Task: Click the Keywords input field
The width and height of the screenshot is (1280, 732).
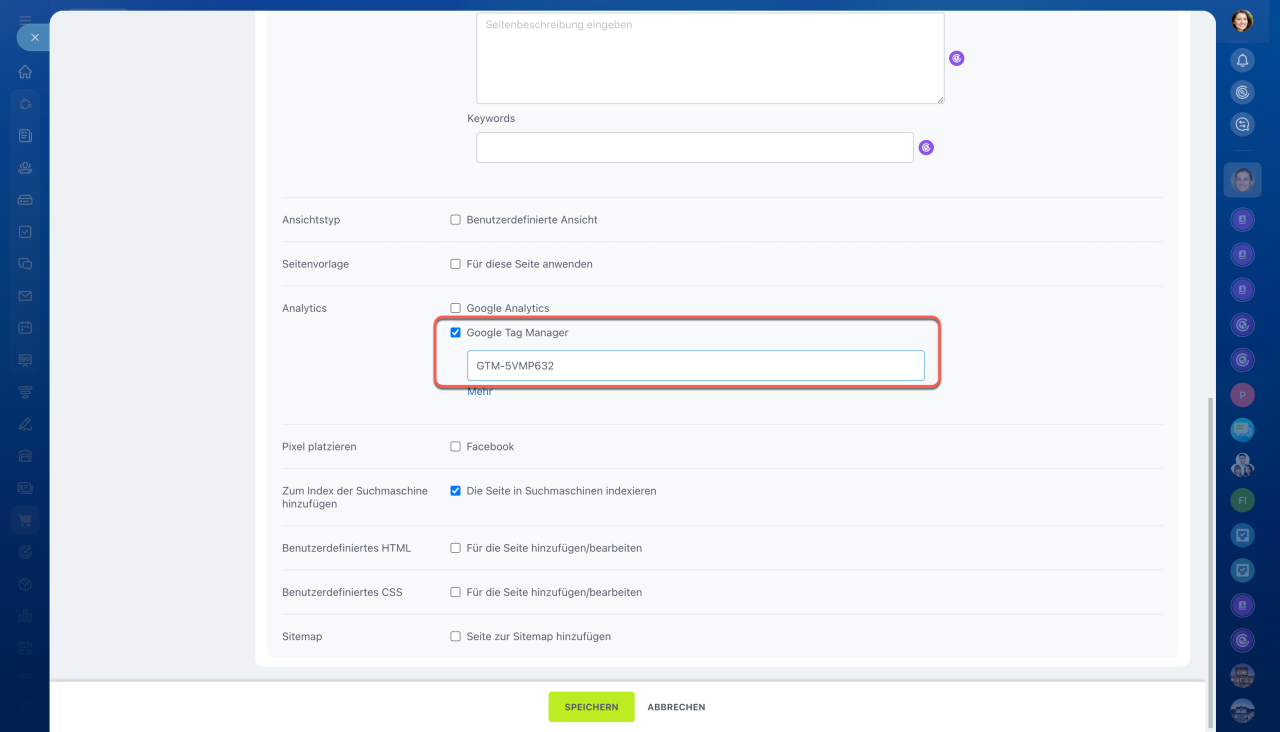Action: tap(694, 148)
